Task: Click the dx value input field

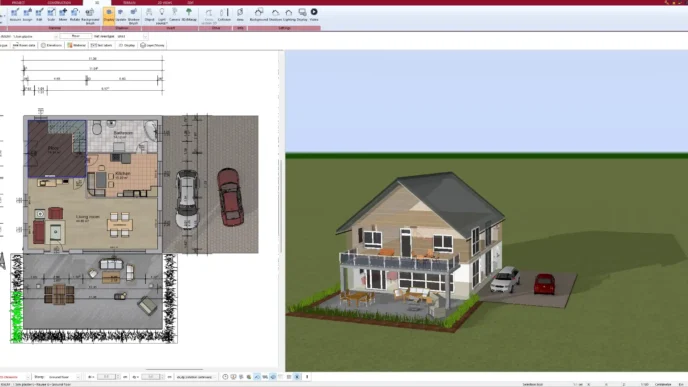Action: pyautogui.click(x=106, y=377)
